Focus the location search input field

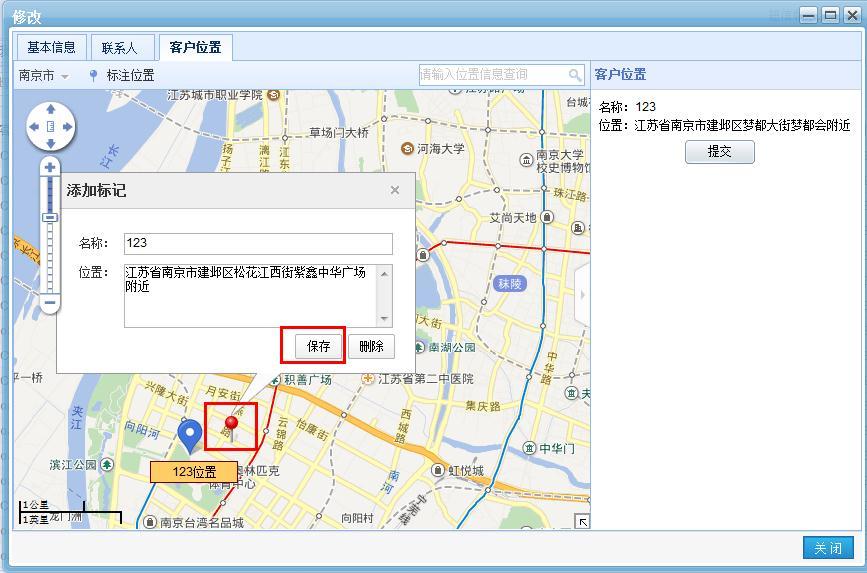pyautogui.click(x=492, y=75)
